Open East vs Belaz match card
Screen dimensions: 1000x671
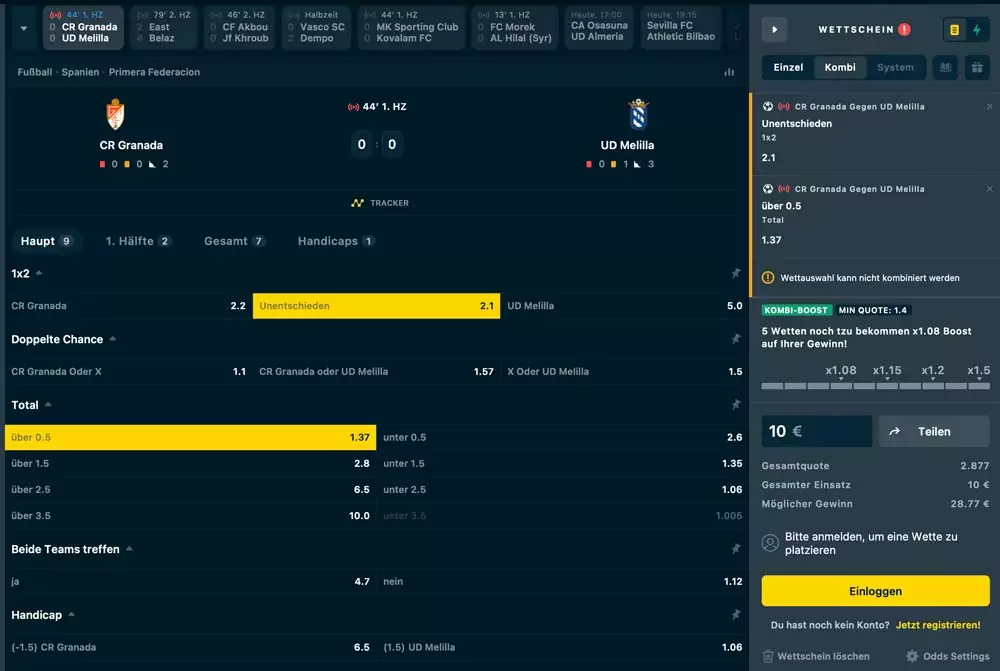(163, 27)
